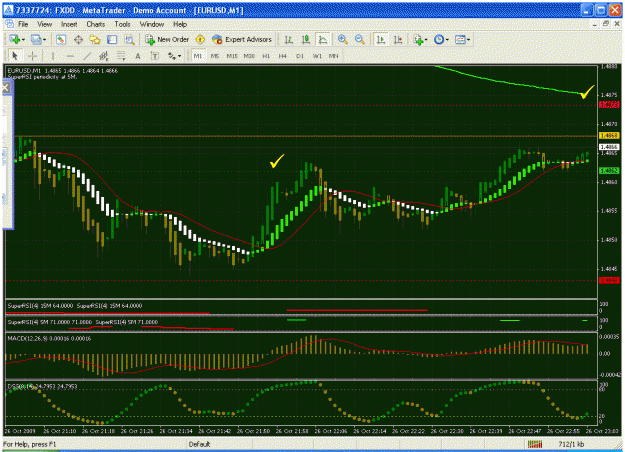The height and width of the screenshot is (452, 625).
Task: Close the side panel with X button
Action: click(6, 87)
